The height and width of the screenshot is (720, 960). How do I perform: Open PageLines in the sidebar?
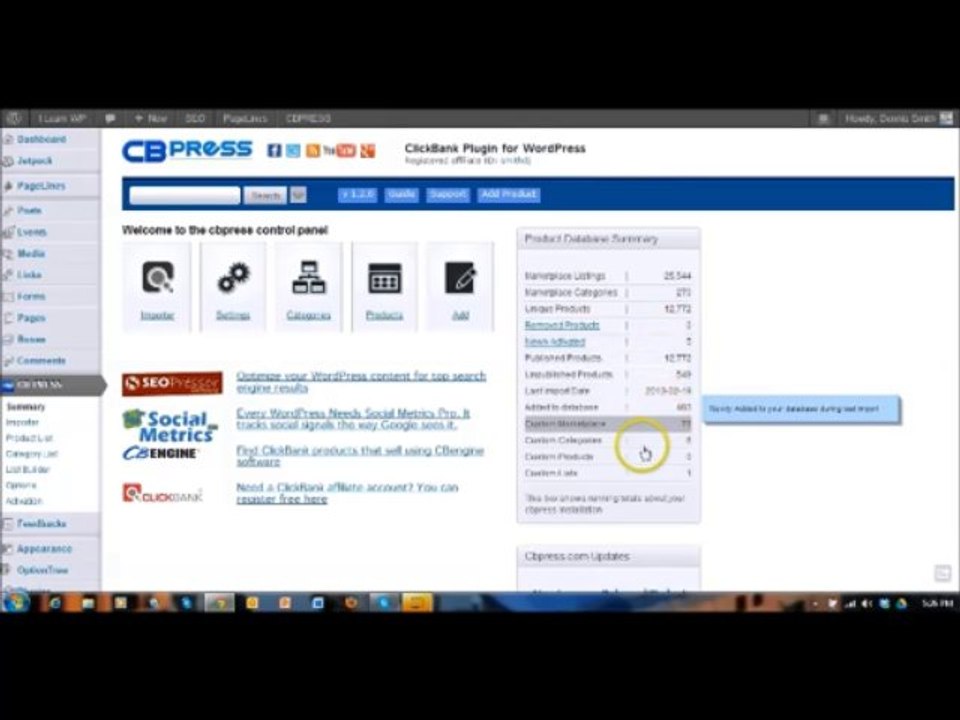tap(41, 186)
